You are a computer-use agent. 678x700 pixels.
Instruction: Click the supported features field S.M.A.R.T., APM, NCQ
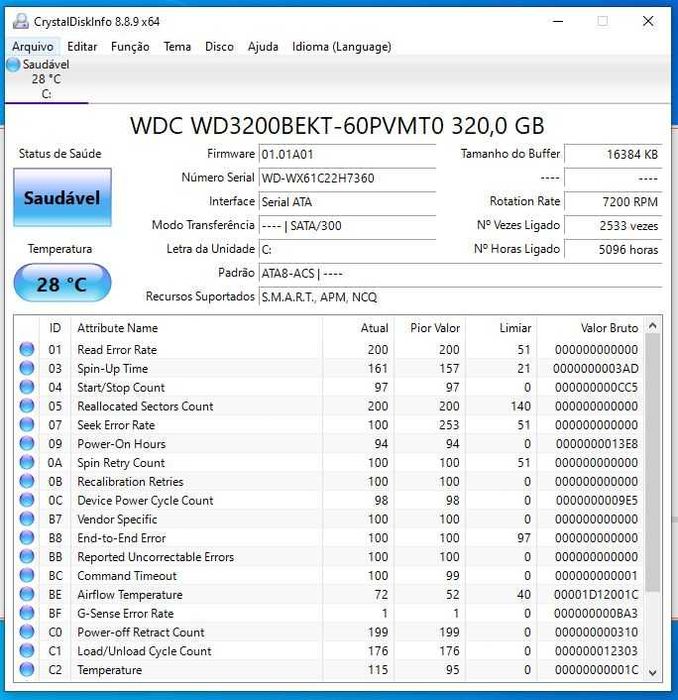(460, 297)
